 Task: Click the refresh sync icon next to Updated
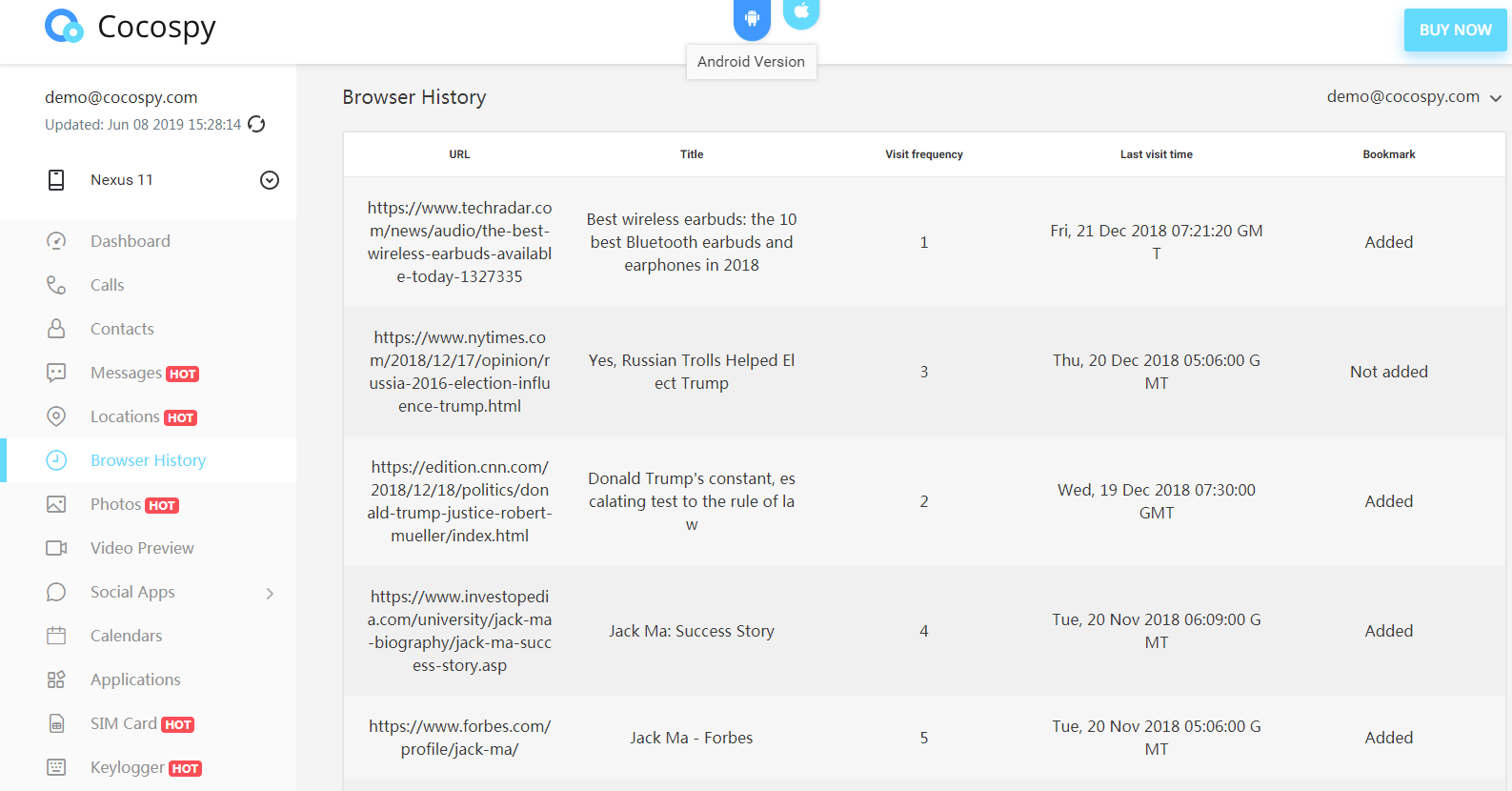tap(256, 125)
